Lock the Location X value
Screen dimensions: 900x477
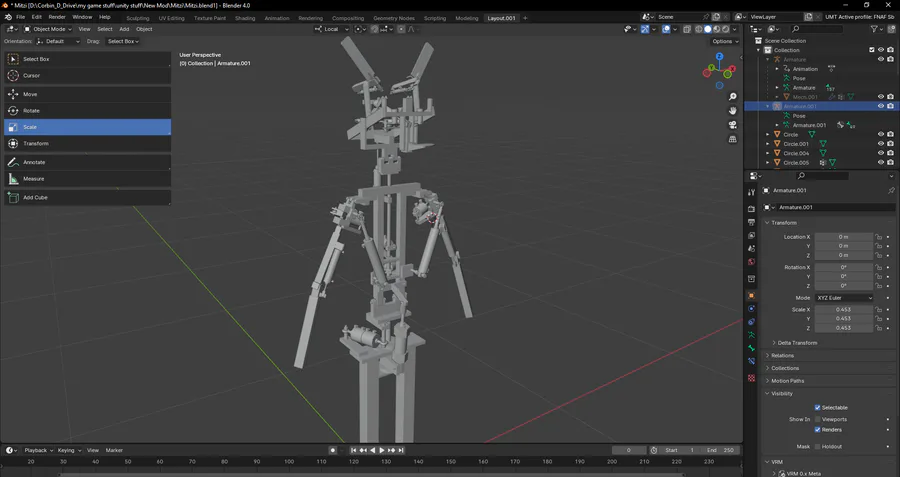(x=878, y=237)
